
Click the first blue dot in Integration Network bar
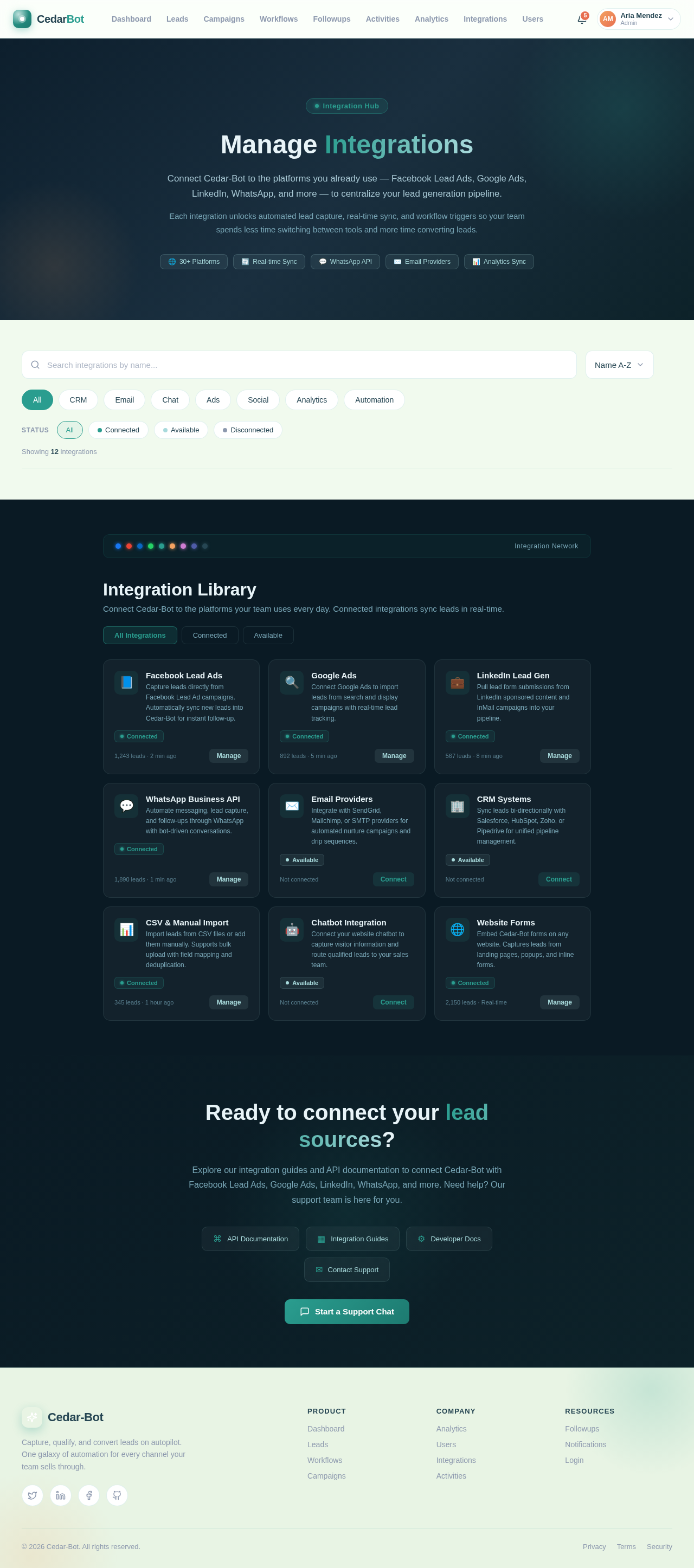tap(118, 546)
